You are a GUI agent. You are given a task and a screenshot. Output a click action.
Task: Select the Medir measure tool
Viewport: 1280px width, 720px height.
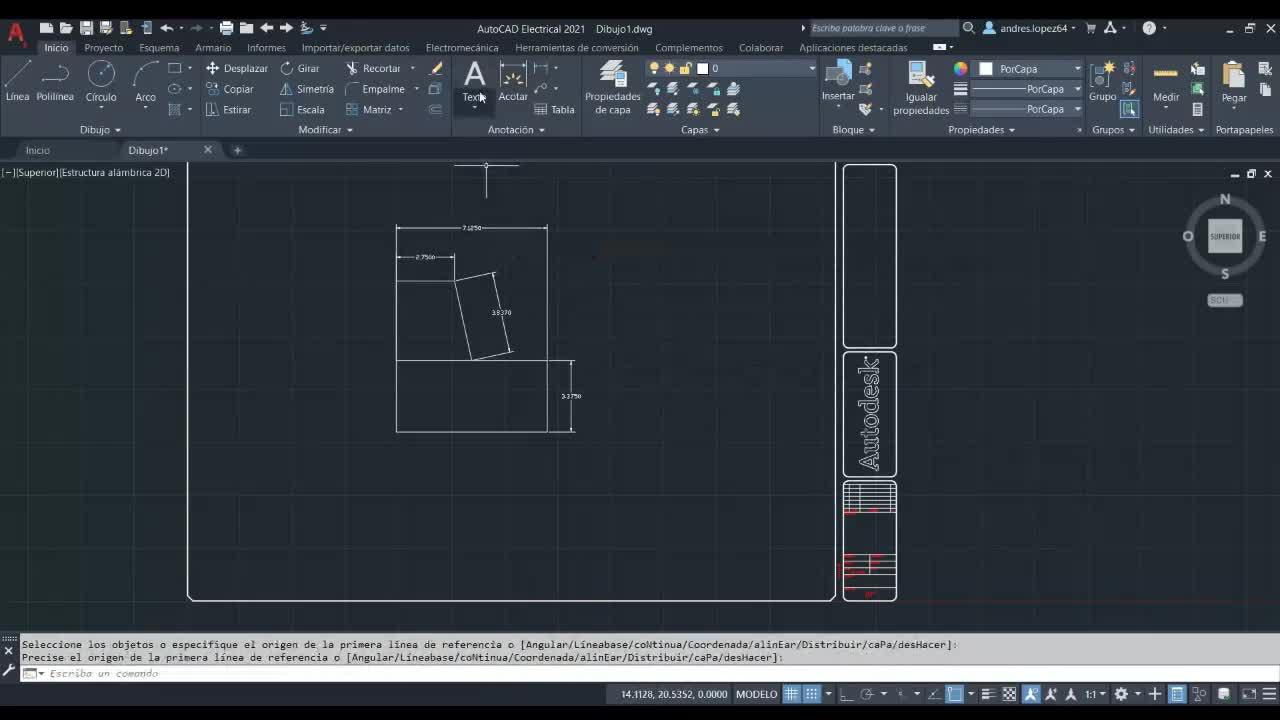[1166, 81]
